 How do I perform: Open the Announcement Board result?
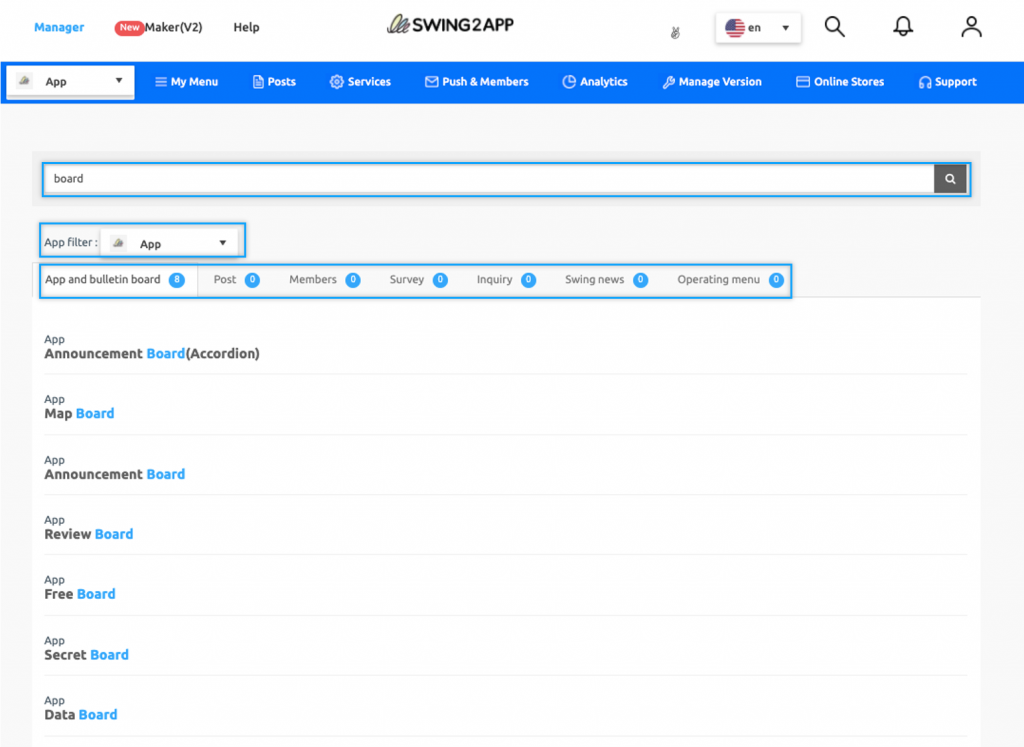114,473
